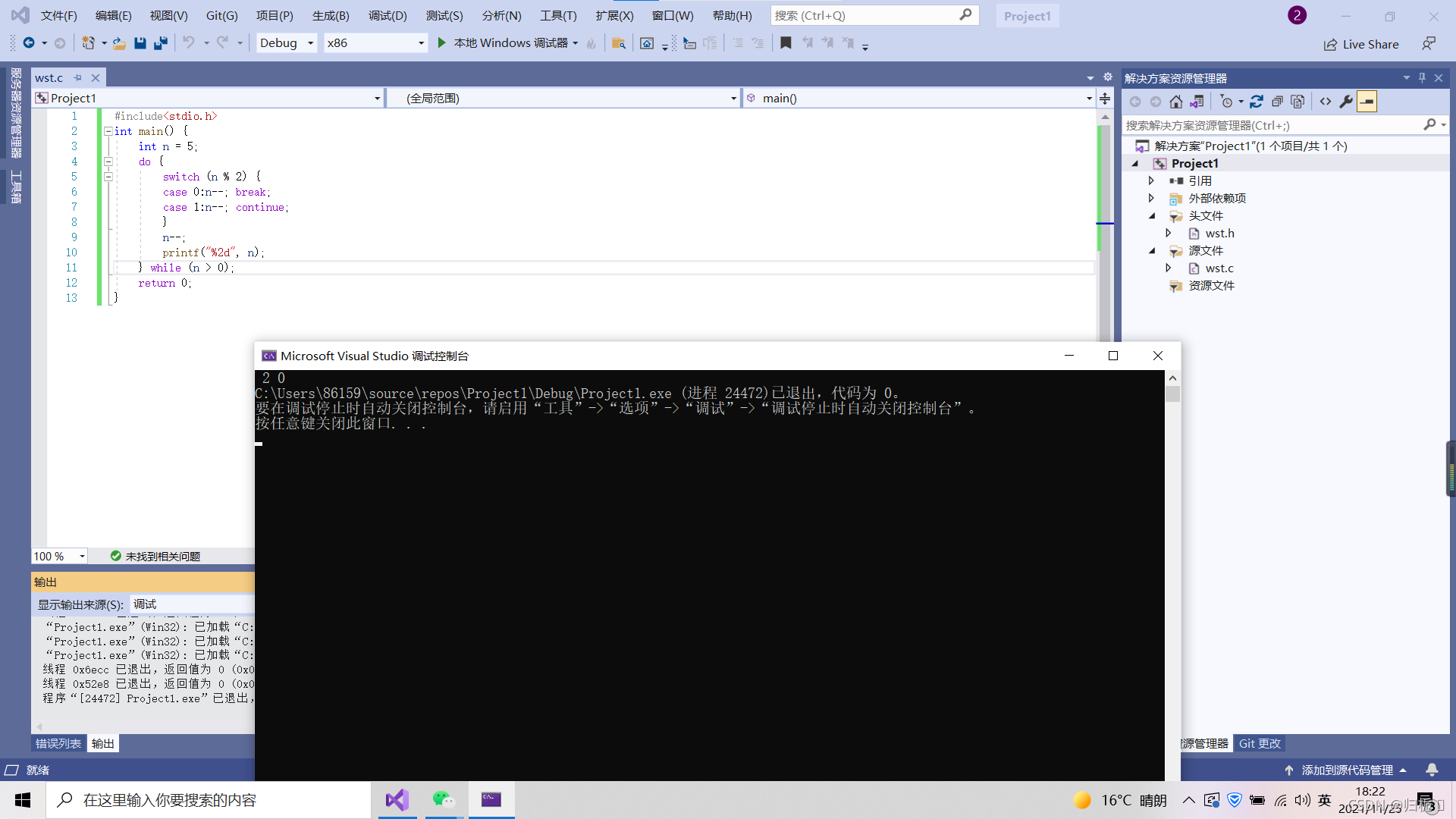Click the feedback person icon top right

click(x=1429, y=44)
